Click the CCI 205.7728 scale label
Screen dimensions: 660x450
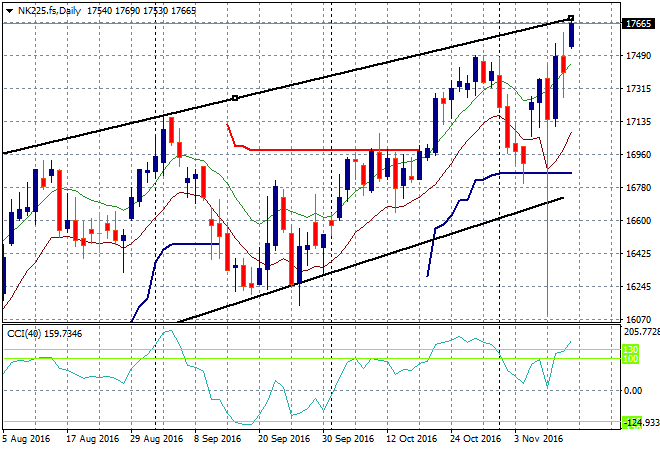coord(641,332)
